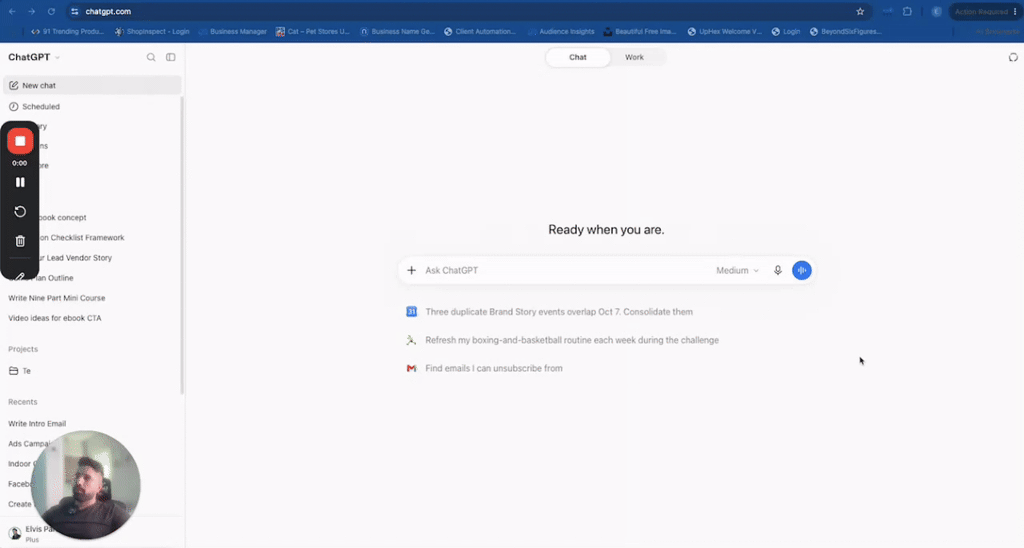Image resolution: width=1024 pixels, height=548 pixels.
Task: Open the ebook concept chat in sidebar
Action: (x=62, y=218)
